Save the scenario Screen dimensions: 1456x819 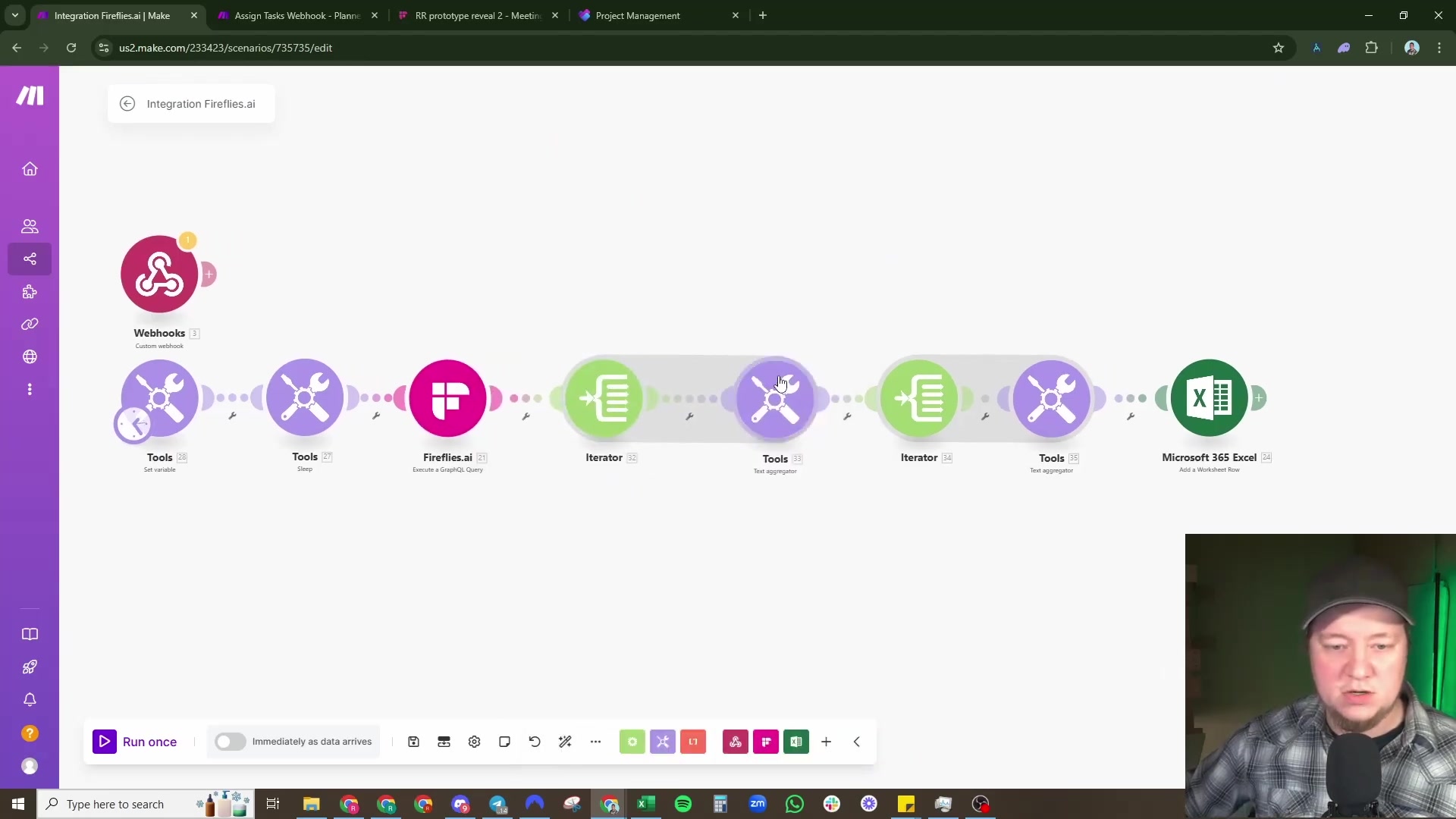(413, 742)
